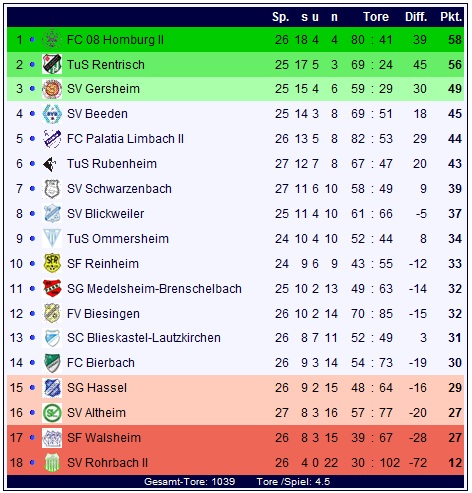
Task: Click the Pkt. column header
Action: point(451,17)
